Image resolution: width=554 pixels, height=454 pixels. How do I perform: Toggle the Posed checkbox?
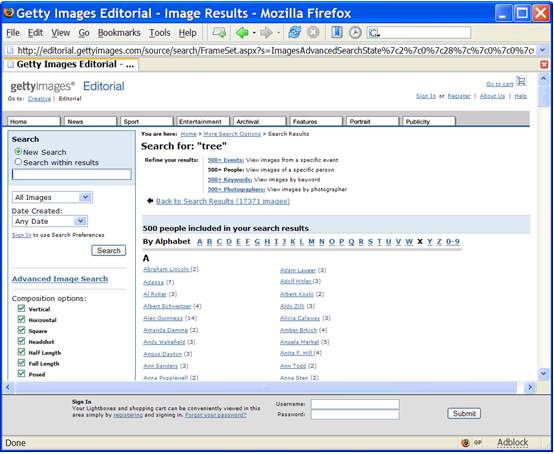[21, 373]
